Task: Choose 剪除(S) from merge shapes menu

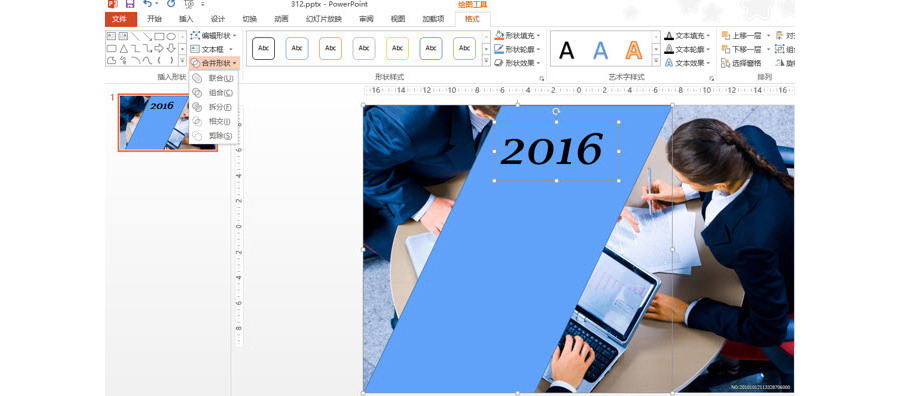Action: [x=213, y=135]
